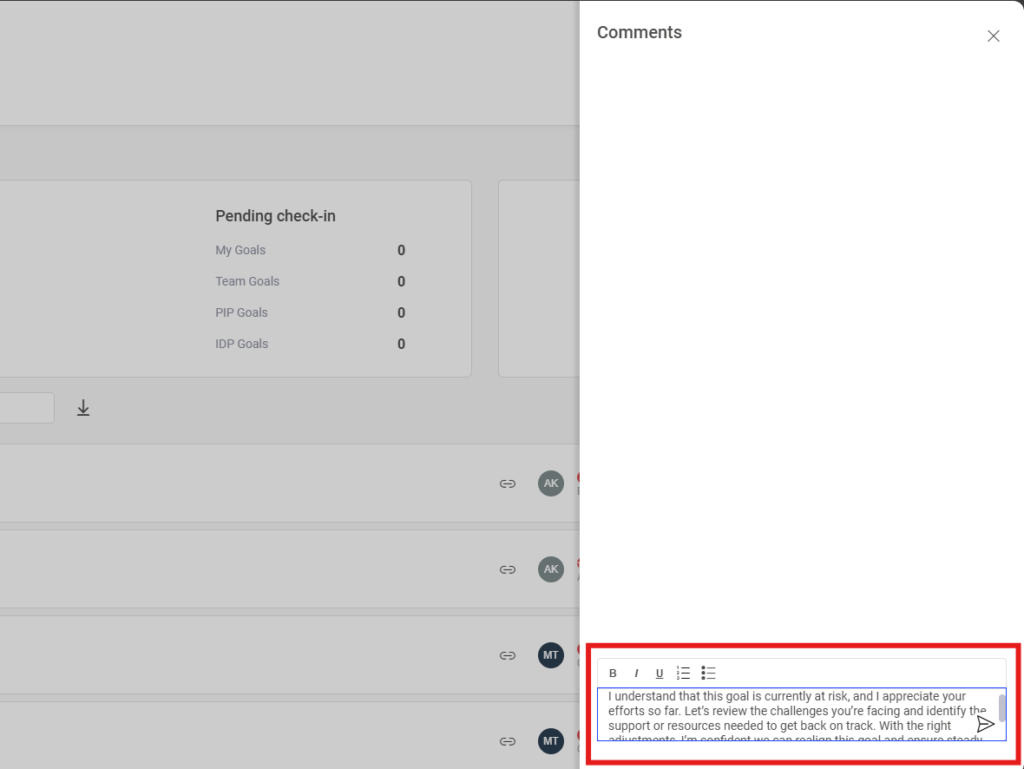This screenshot has height=769, width=1024.
Task: Click the download icon below the summary cards
Action: click(83, 407)
